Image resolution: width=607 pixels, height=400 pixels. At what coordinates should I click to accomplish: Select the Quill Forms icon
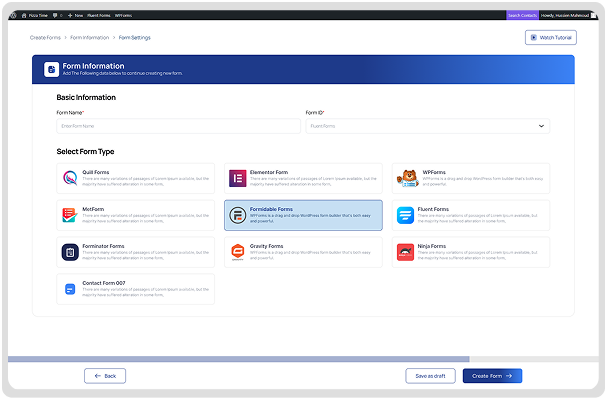click(x=70, y=179)
